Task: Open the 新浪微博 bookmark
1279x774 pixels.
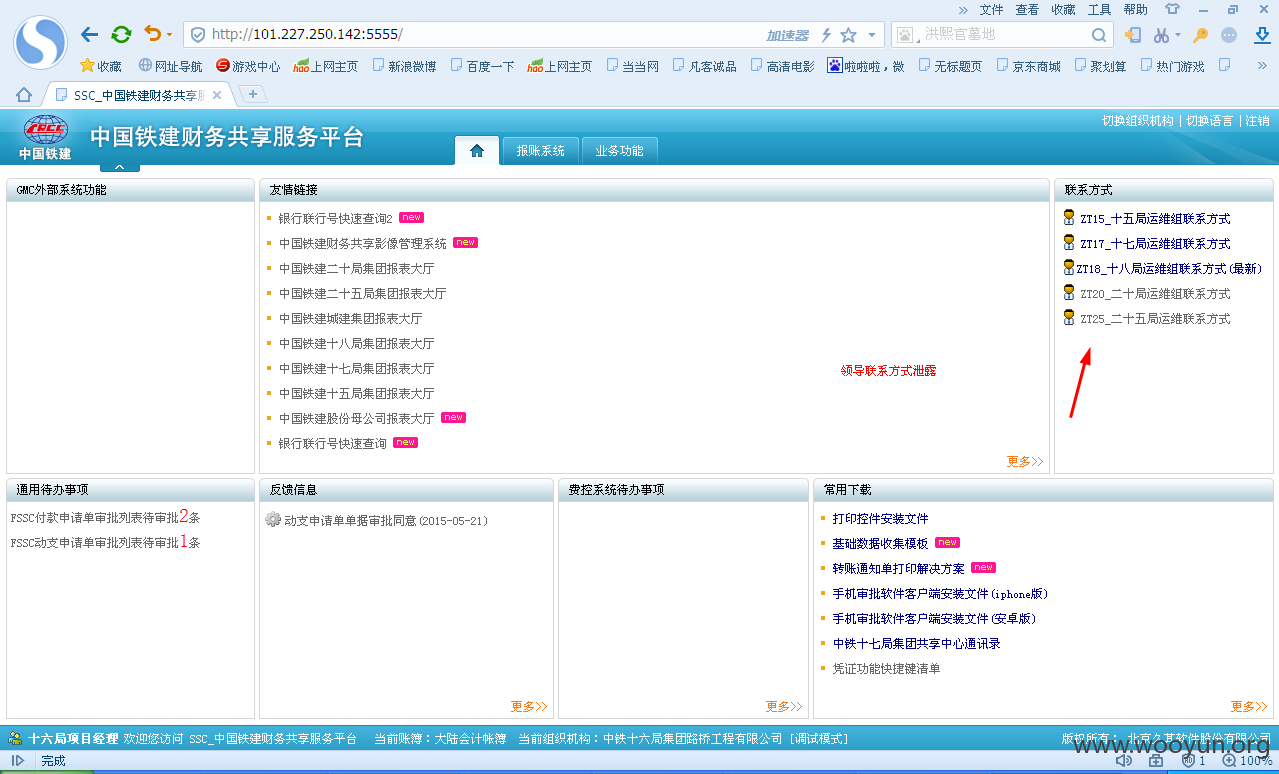Action: coord(404,66)
